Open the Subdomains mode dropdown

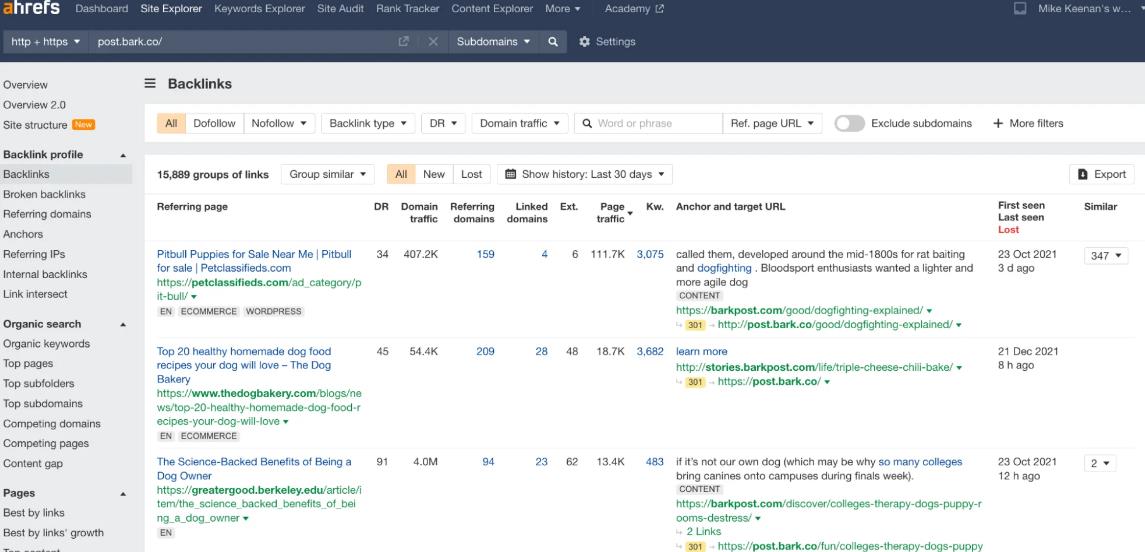(x=494, y=42)
